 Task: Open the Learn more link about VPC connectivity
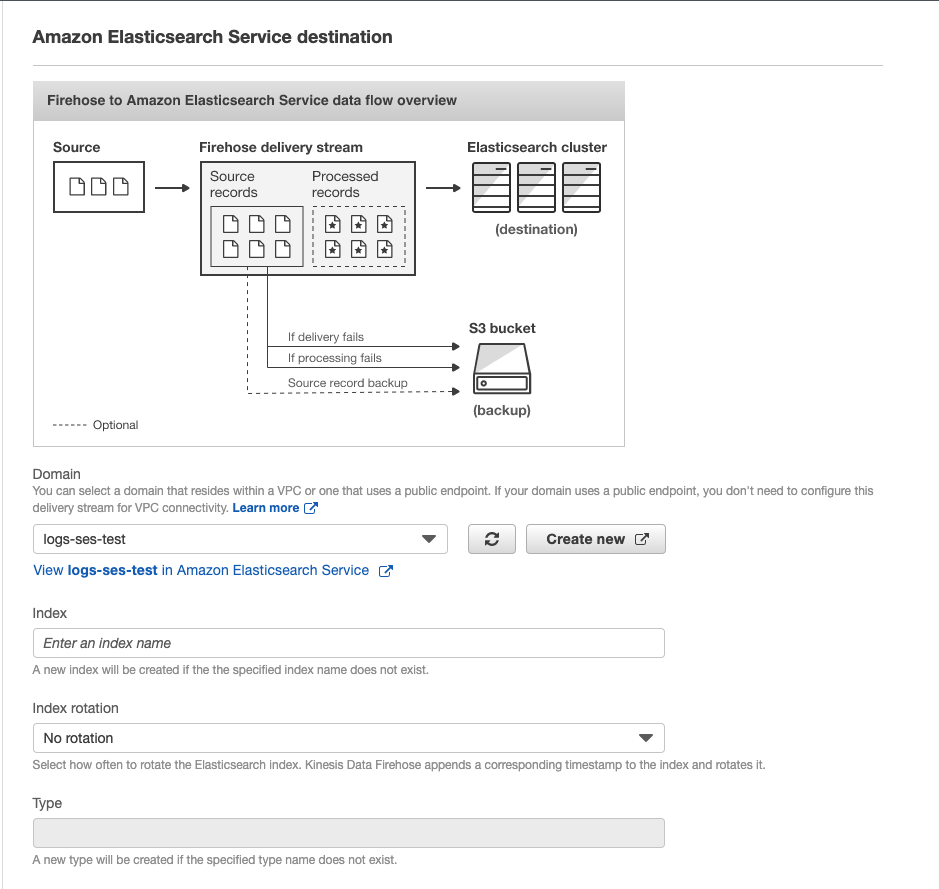pos(266,508)
